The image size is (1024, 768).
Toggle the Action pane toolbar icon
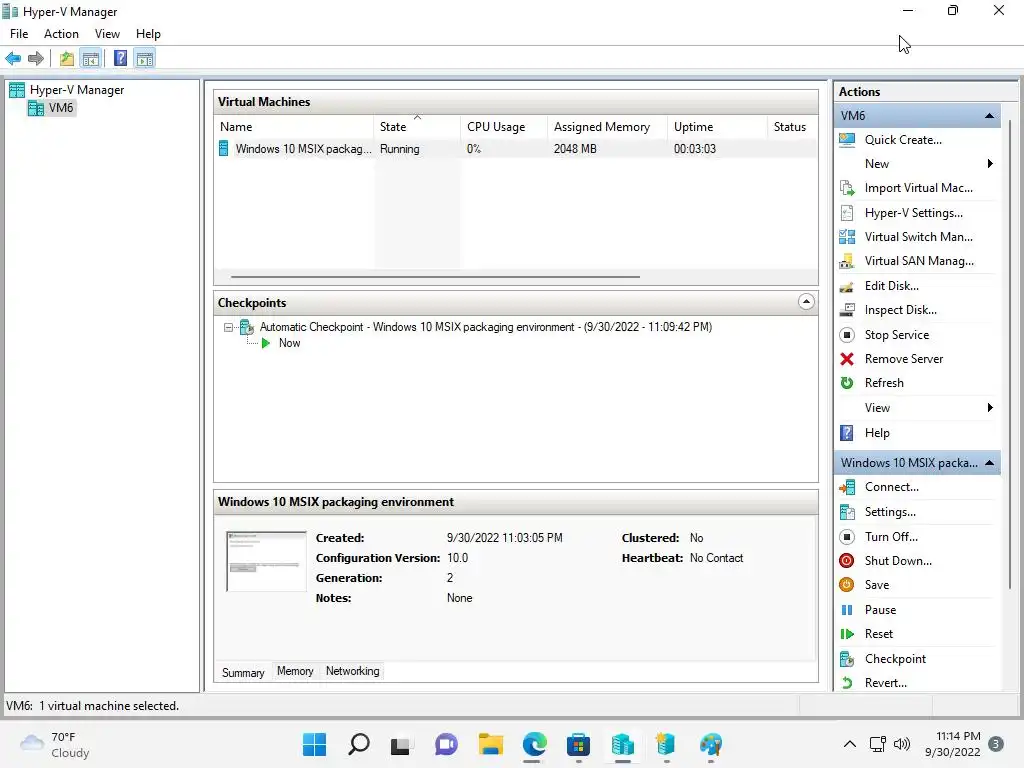pos(145,59)
